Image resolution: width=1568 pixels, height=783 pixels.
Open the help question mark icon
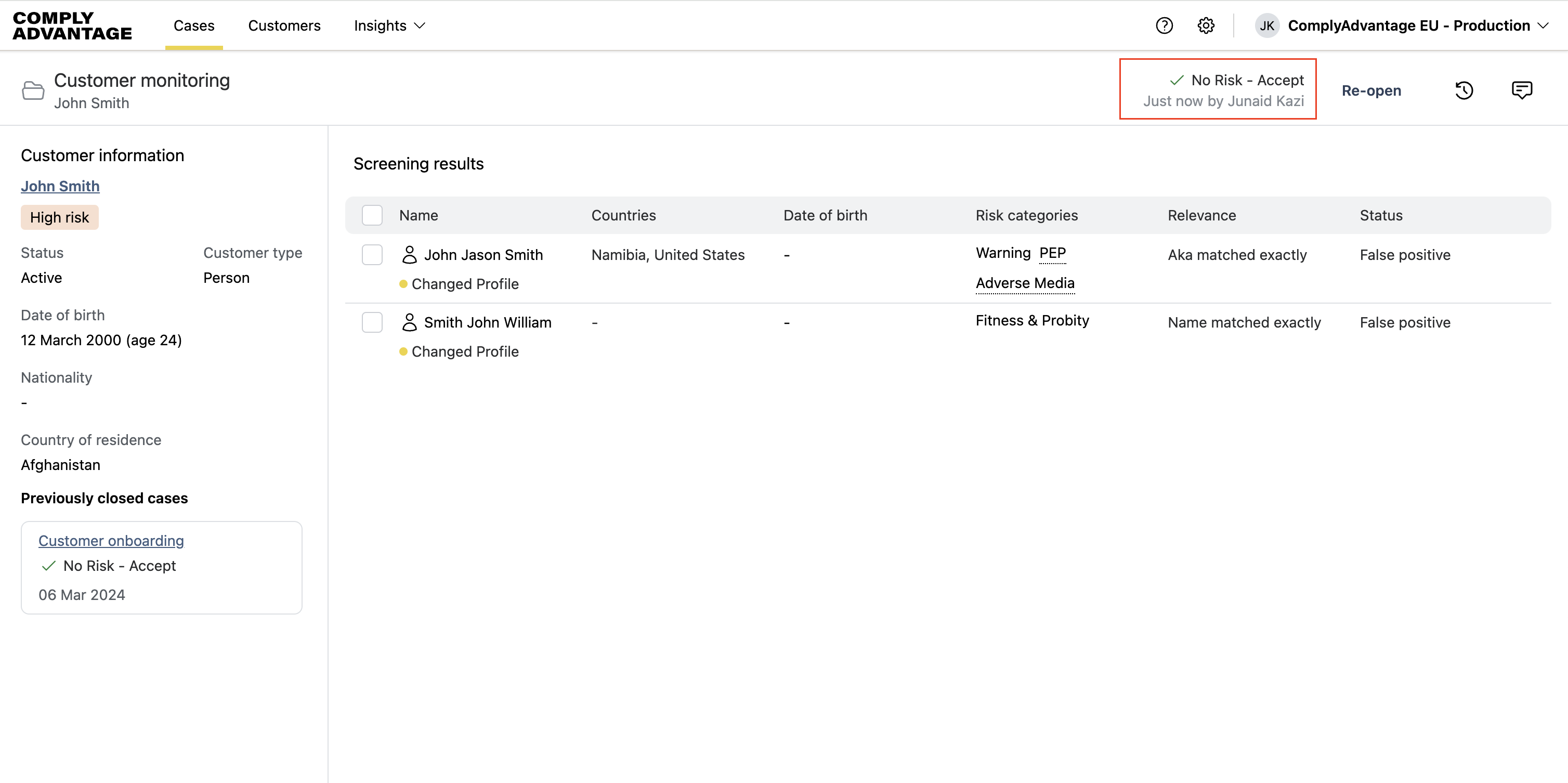(x=1164, y=25)
